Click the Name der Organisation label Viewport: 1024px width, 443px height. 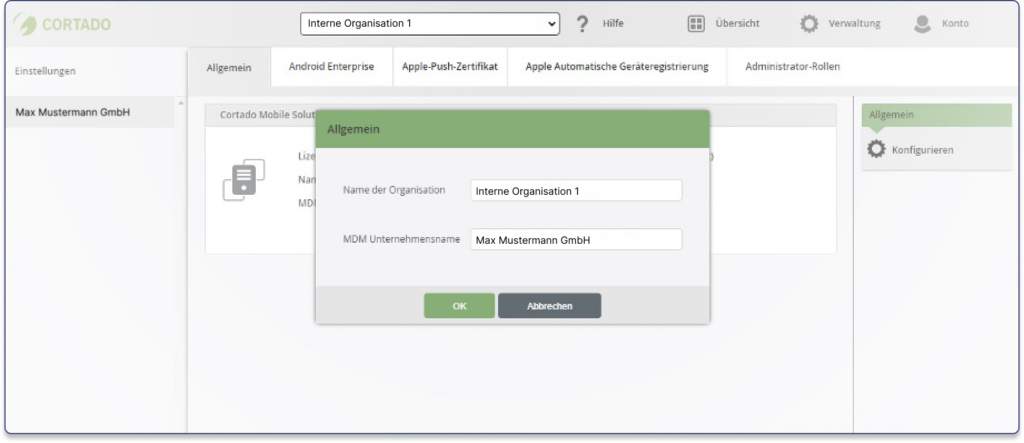pyautogui.click(x=394, y=190)
